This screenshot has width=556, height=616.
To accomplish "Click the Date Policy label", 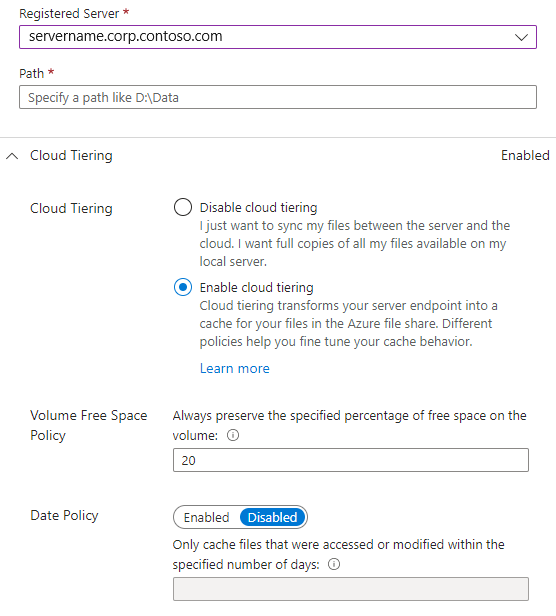I will [x=64, y=515].
